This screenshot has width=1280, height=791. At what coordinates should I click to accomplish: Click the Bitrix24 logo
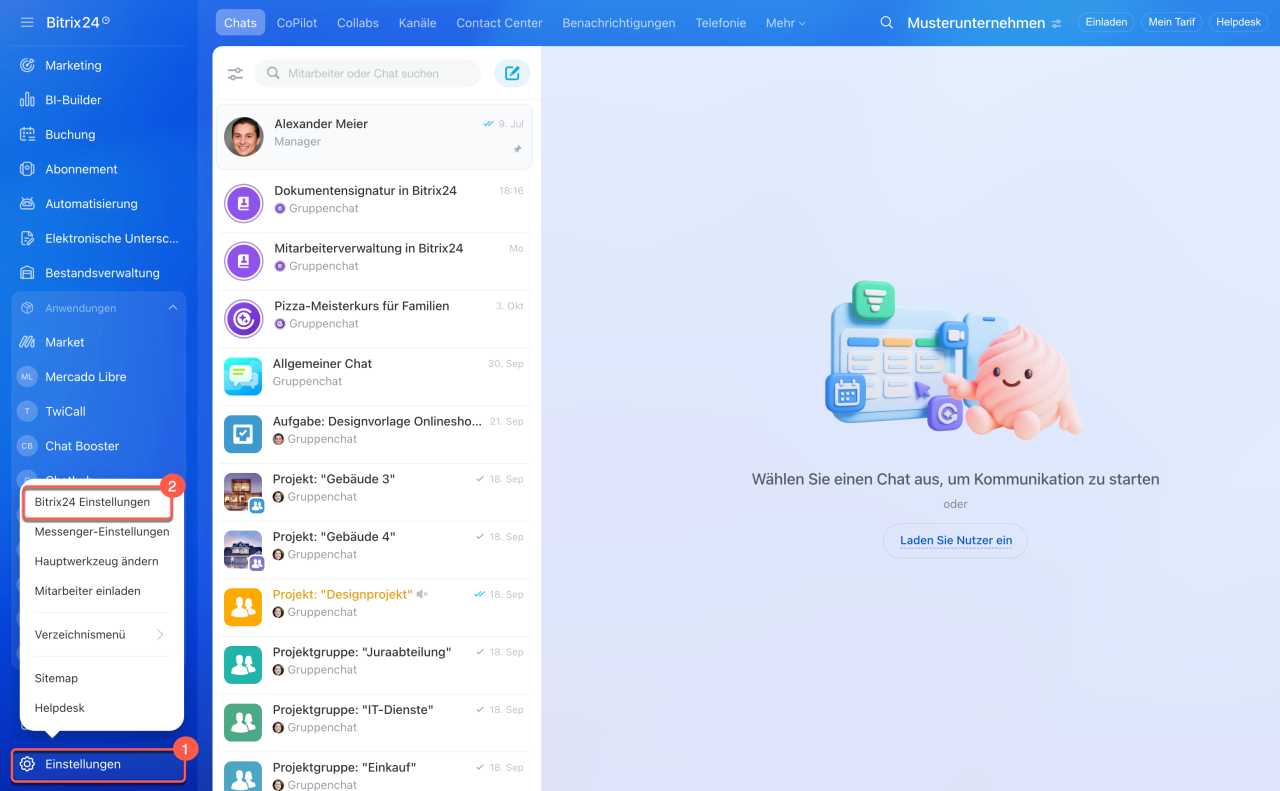click(78, 22)
